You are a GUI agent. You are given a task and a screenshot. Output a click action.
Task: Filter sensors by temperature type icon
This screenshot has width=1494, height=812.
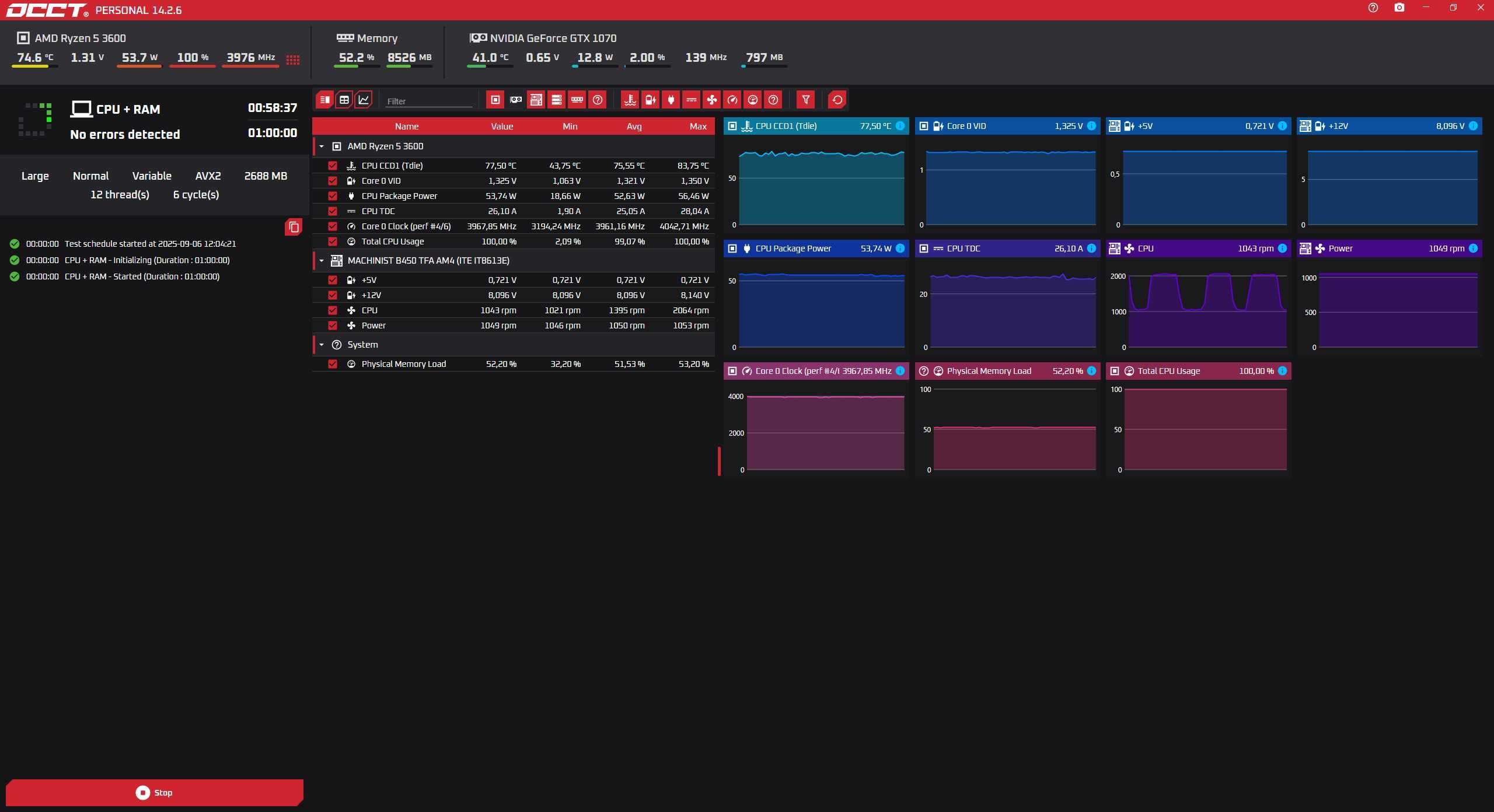tap(630, 100)
